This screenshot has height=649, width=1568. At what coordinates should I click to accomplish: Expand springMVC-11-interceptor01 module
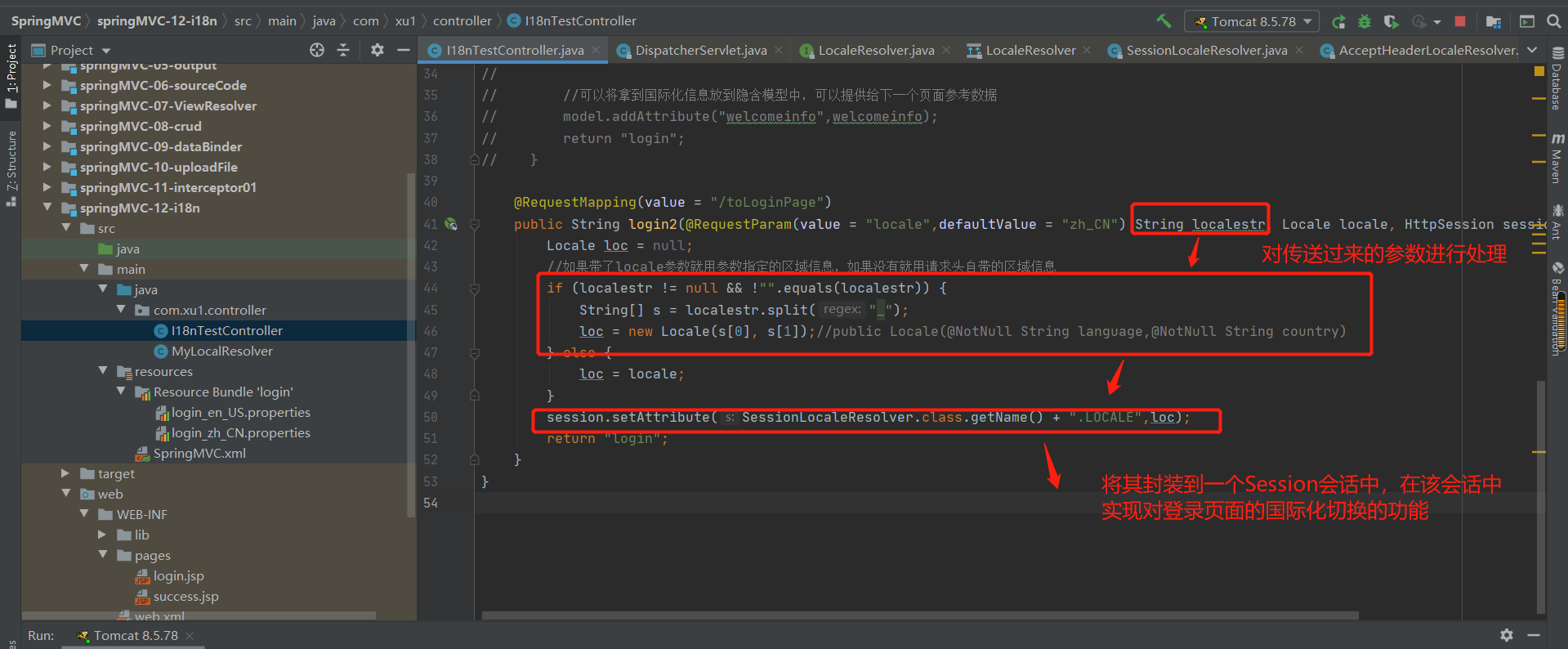[x=47, y=187]
